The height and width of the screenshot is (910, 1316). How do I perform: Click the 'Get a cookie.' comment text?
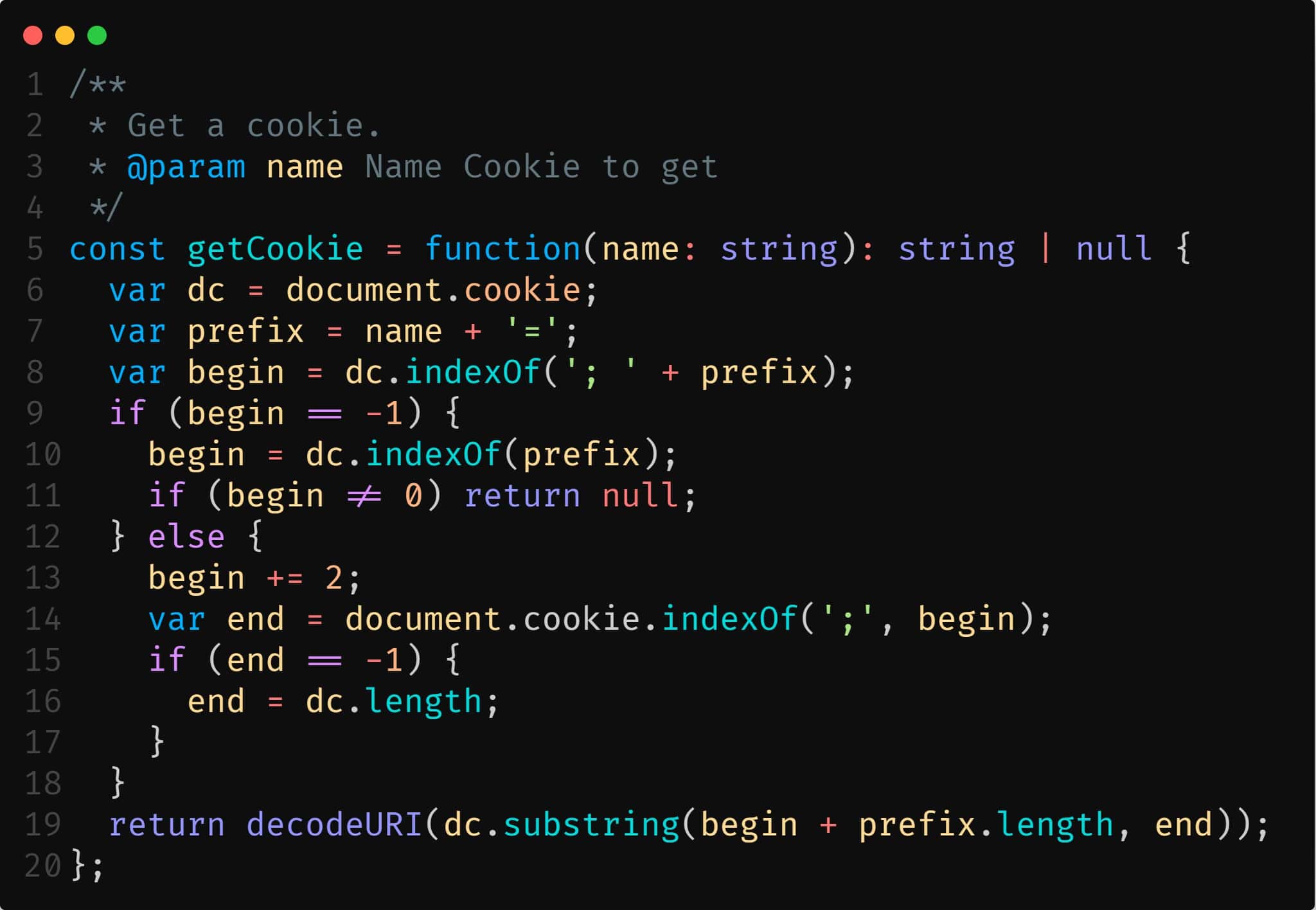(254, 125)
